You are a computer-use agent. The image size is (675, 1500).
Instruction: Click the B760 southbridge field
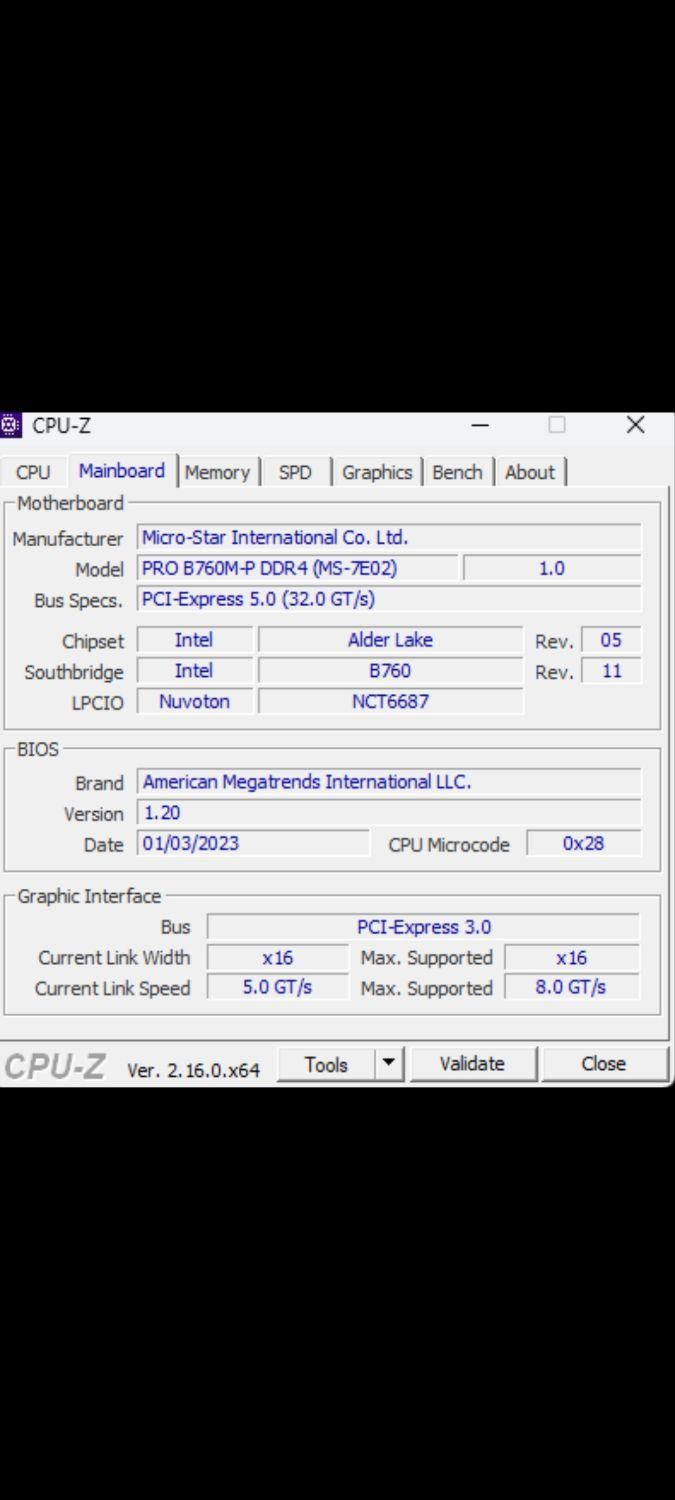coord(390,671)
